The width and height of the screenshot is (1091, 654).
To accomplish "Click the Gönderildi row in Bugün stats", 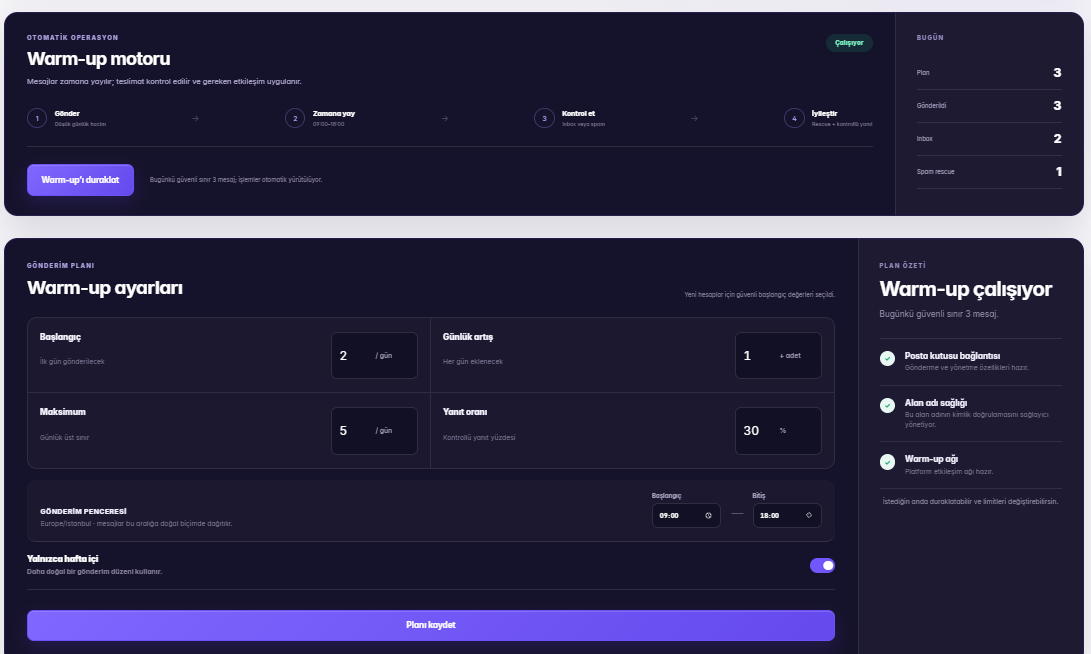I will tap(989, 106).
